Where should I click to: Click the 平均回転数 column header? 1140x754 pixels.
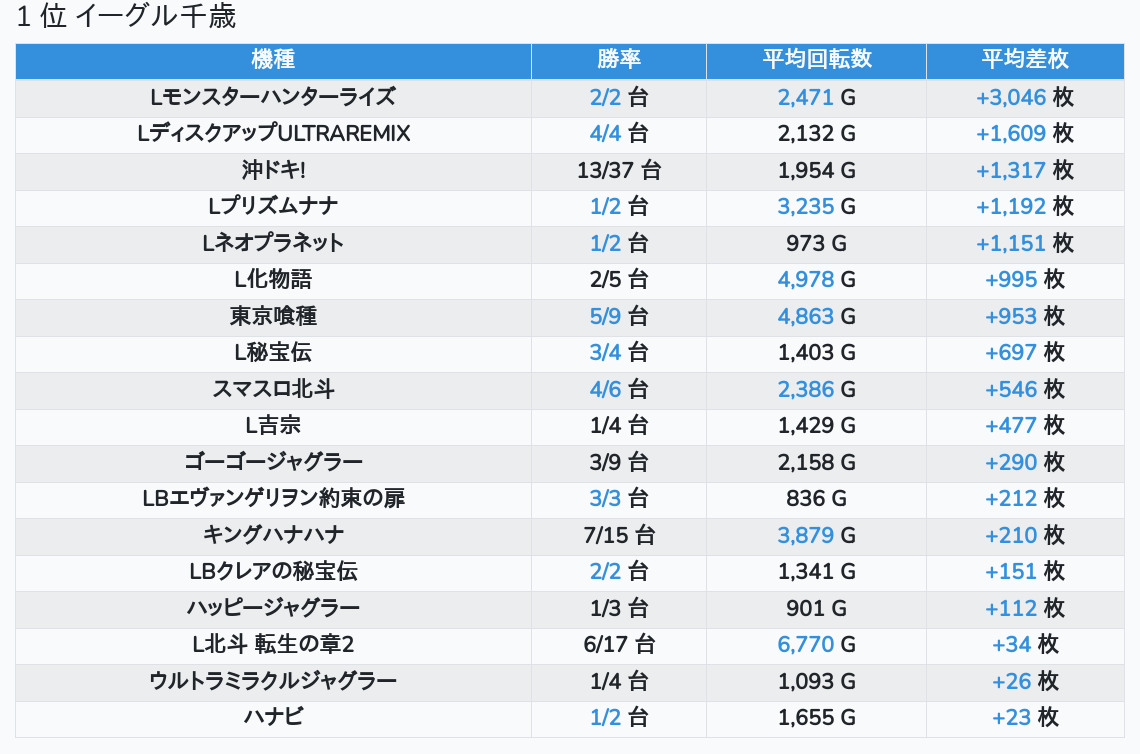coord(816,60)
